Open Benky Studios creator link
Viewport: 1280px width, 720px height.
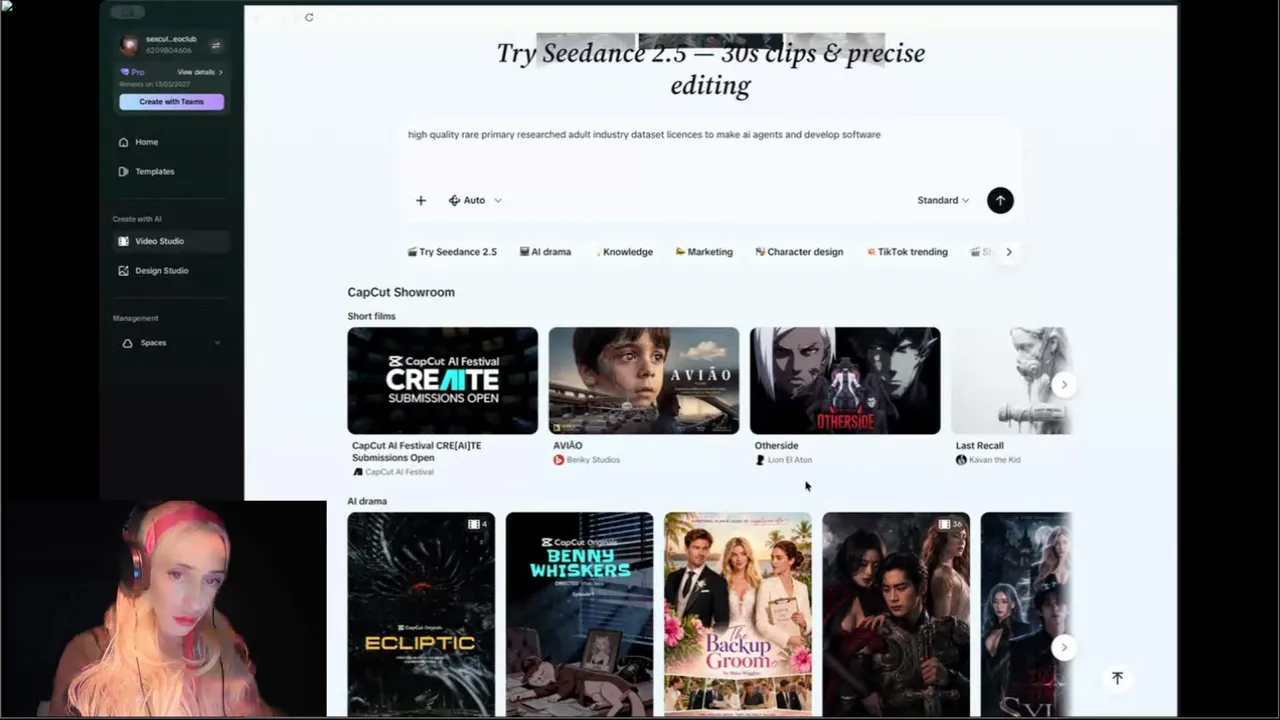pyautogui.click(x=587, y=460)
